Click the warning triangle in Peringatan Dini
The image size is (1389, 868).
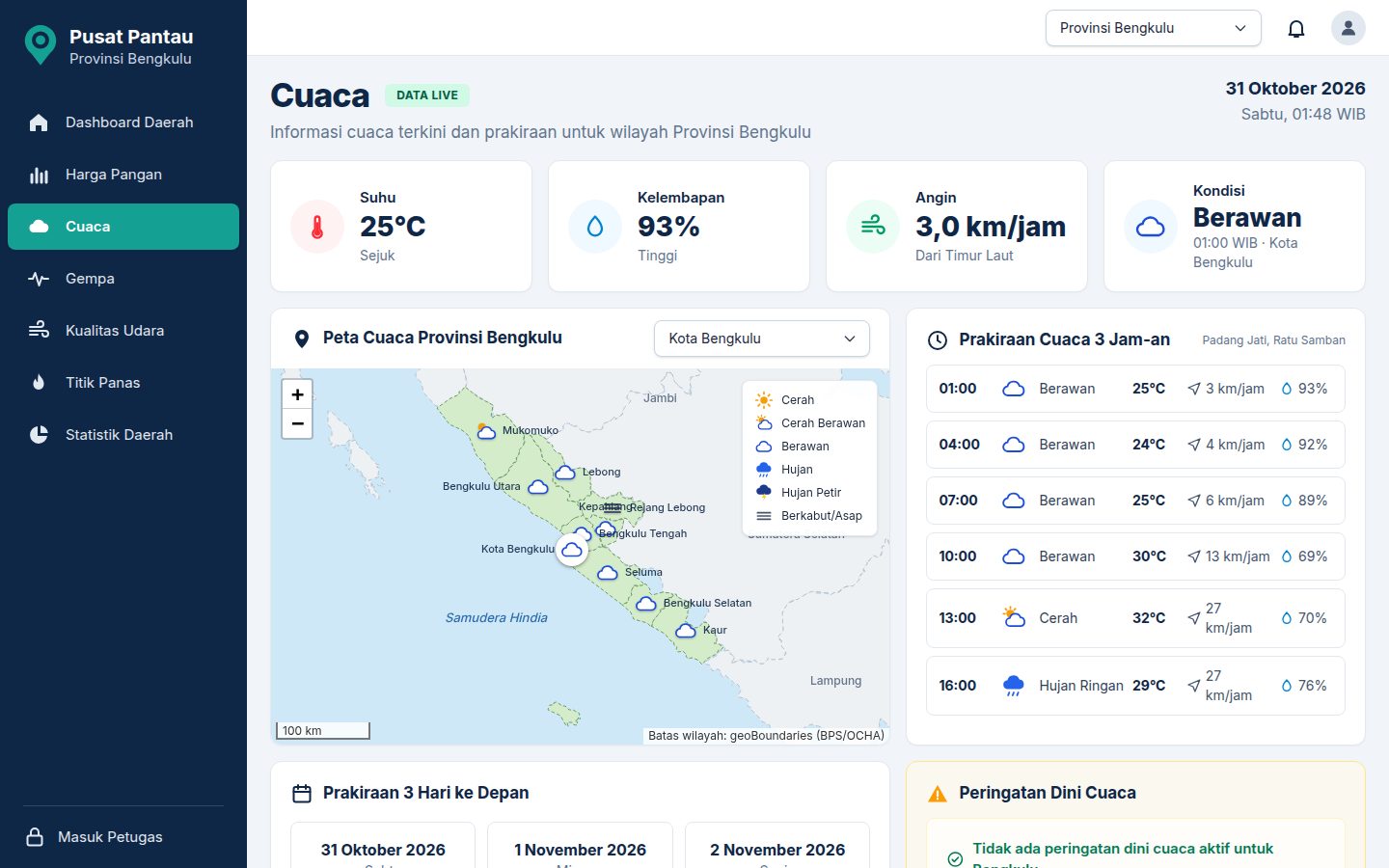pos(937,794)
